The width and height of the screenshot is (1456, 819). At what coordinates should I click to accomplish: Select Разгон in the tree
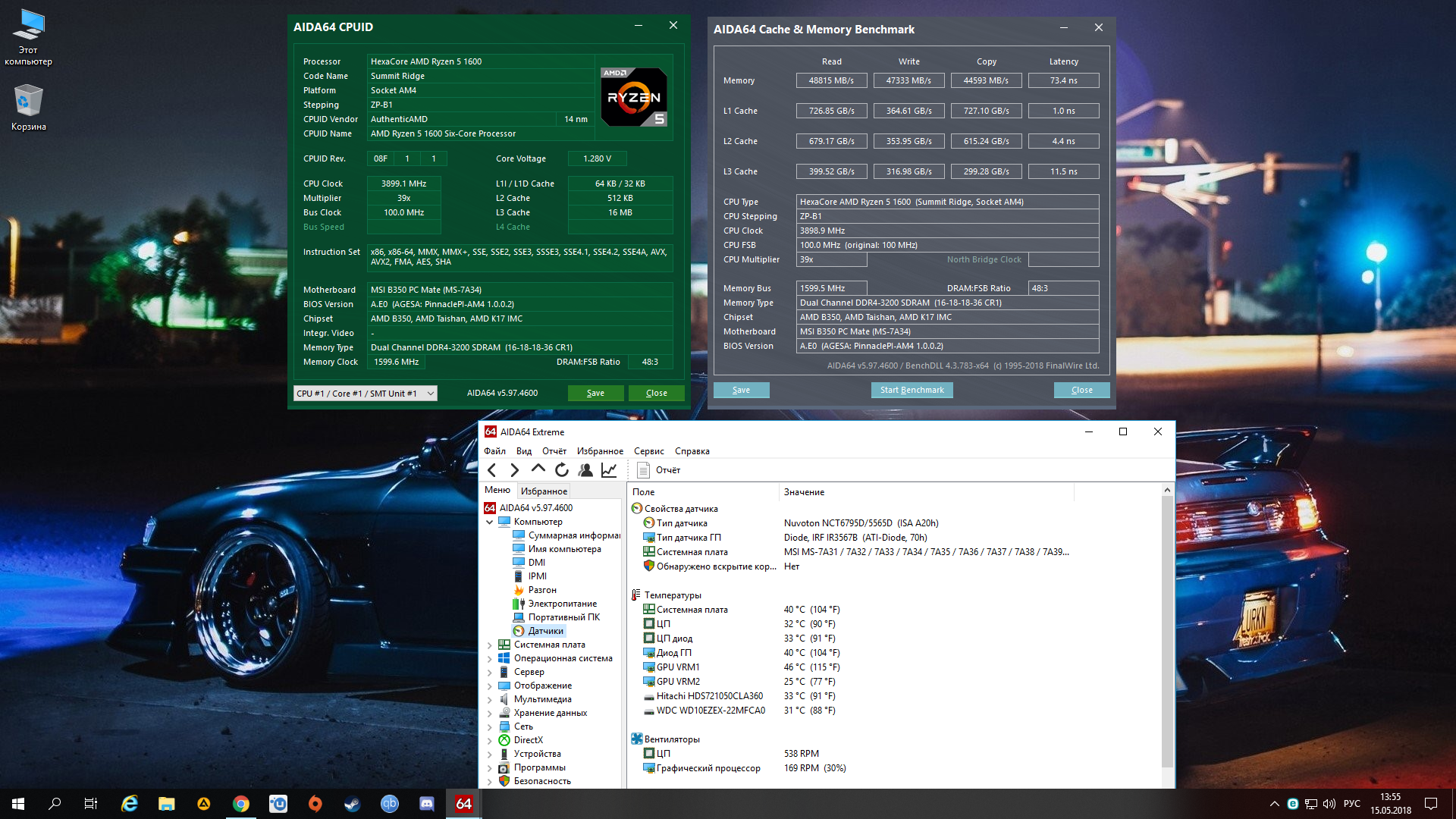(541, 590)
